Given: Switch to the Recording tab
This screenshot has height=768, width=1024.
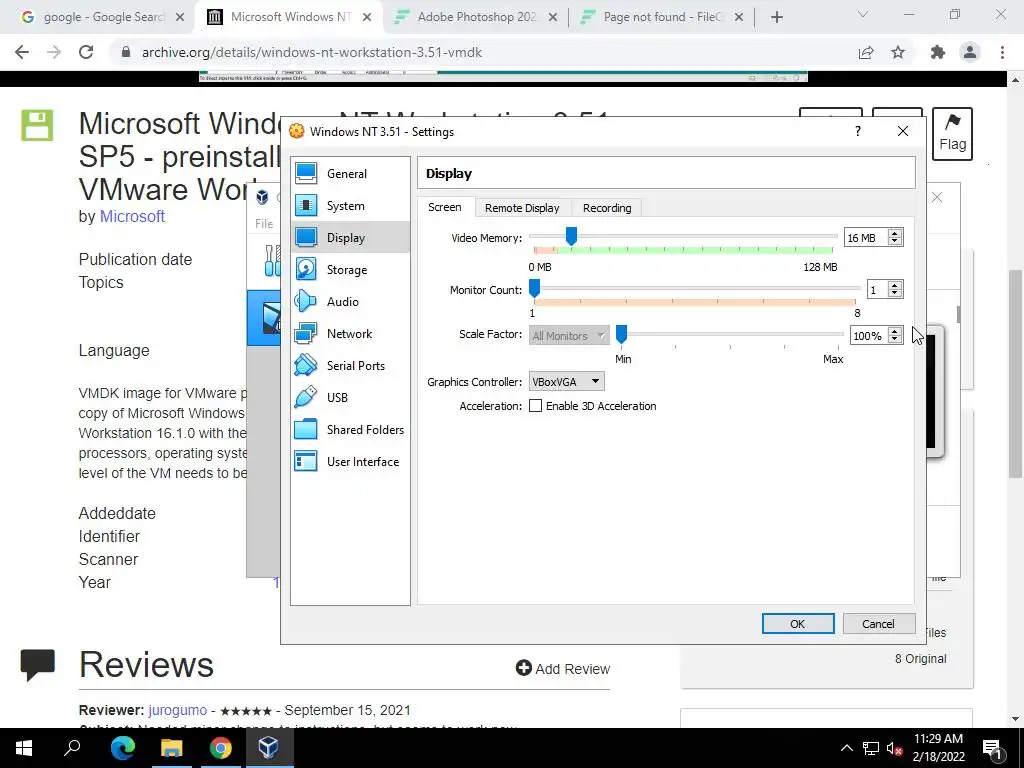Looking at the screenshot, I should pyautogui.click(x=607, y=208).
